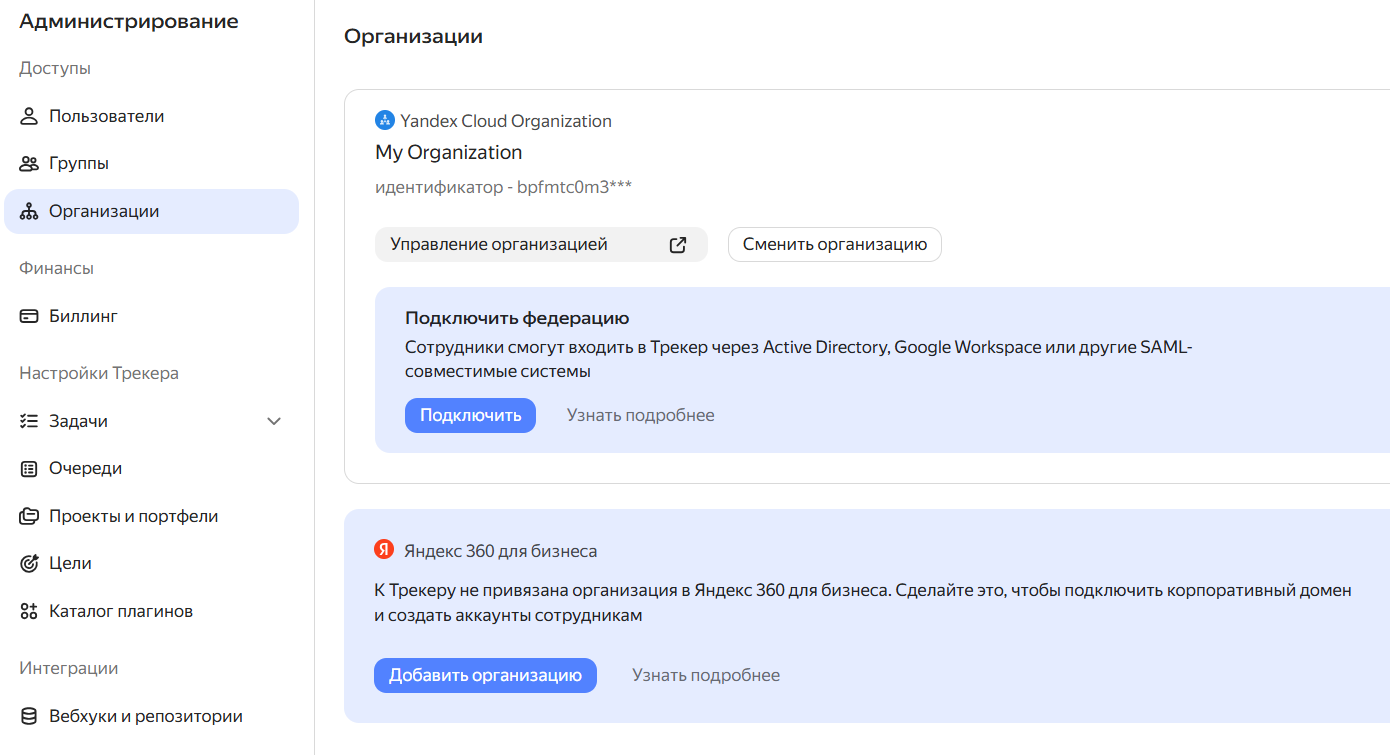Click the My Organization name text

click(x=449, y=152)
